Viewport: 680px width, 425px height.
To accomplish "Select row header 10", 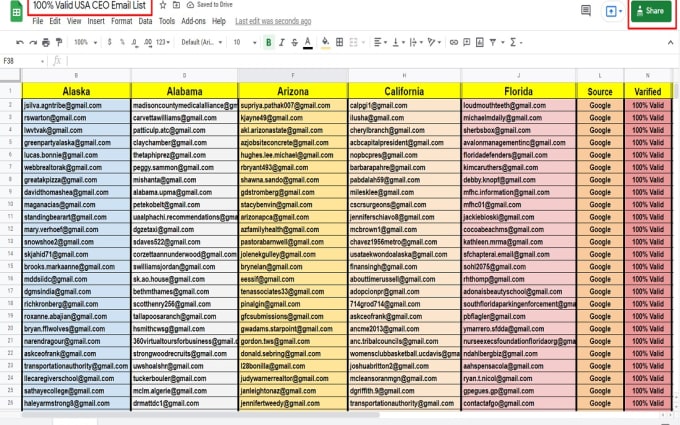I will 10,205.
